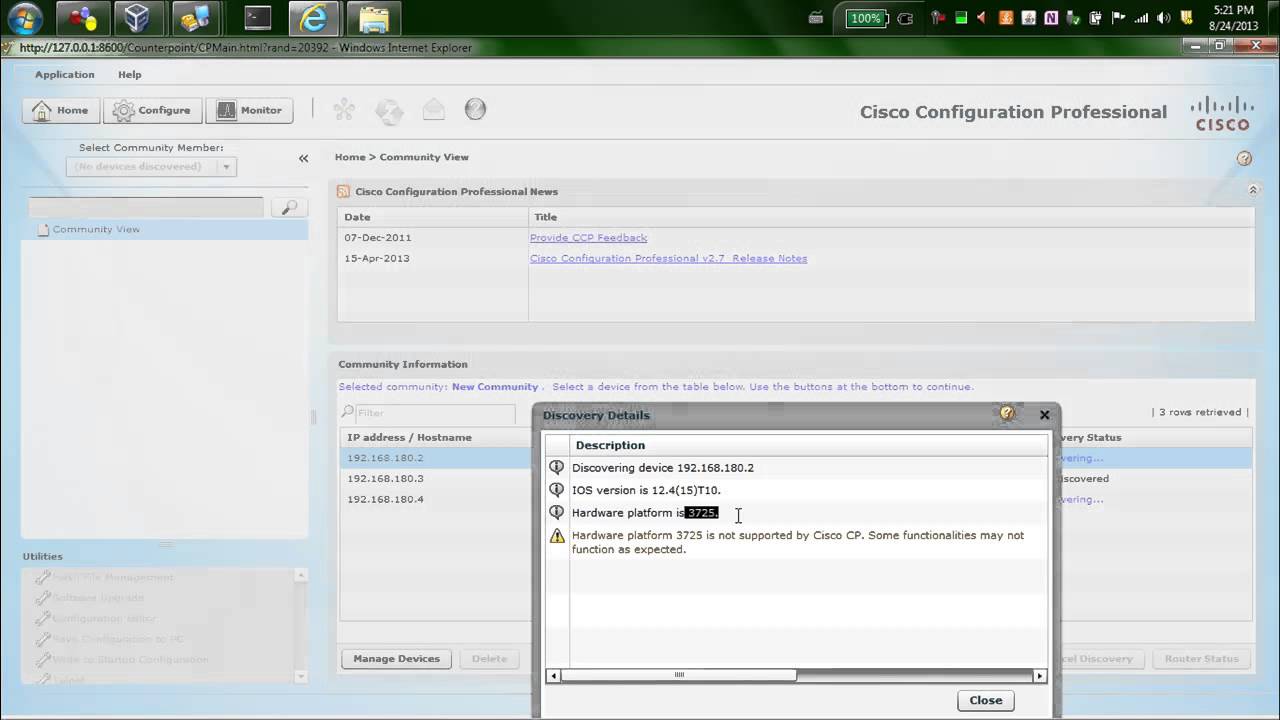The image size is (1280, 720).
Task: Click the Delete button
Action: [489, 659]
